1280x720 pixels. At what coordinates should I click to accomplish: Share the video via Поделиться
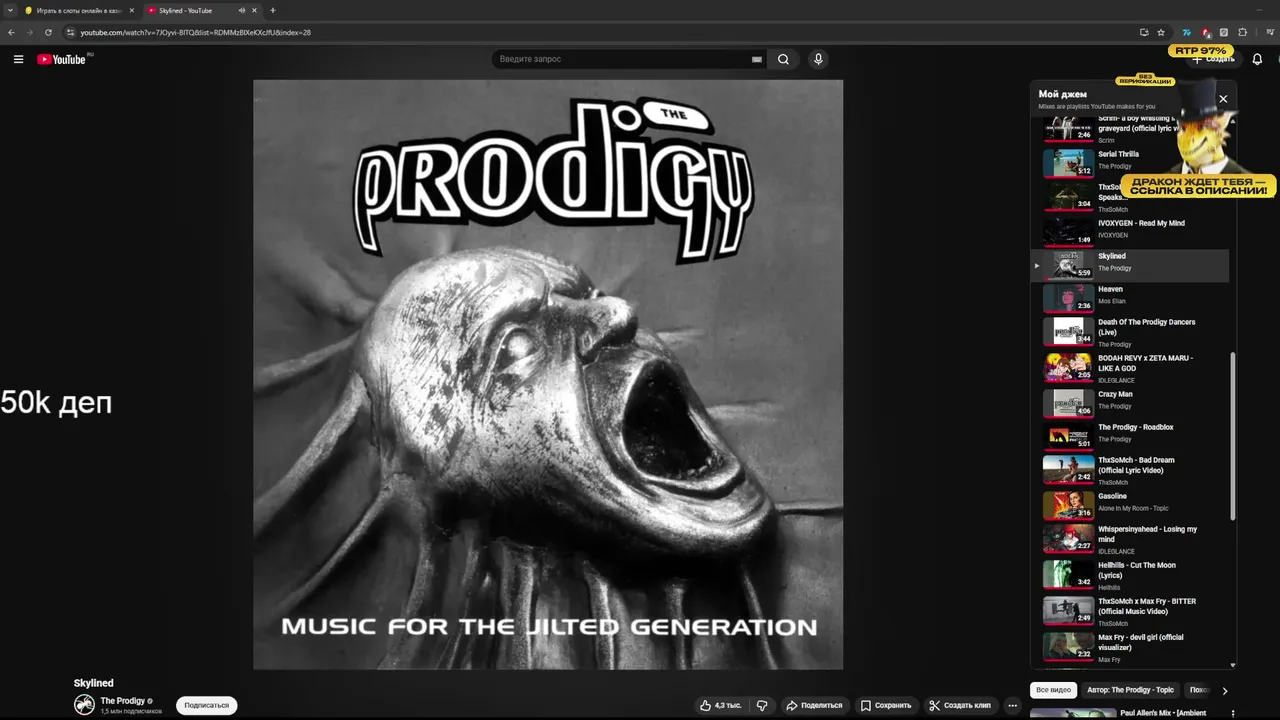coord(814,705)
